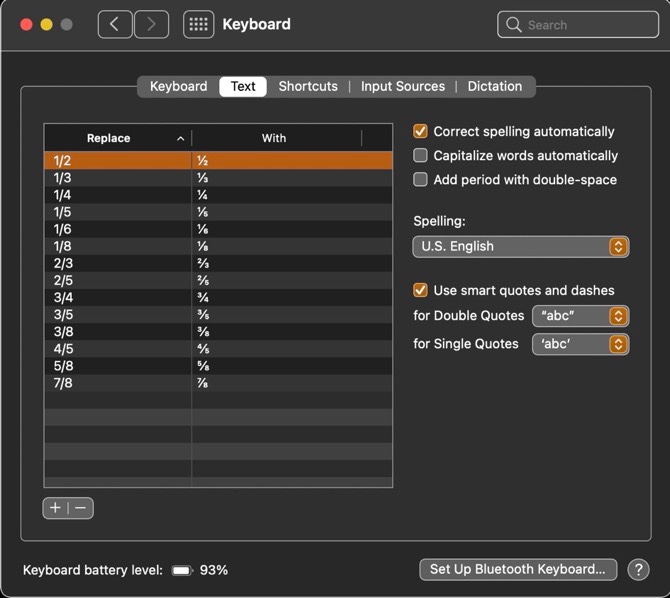
Task: Minimize the Keyboard window with yellow button
Action: tap(47, 24)
